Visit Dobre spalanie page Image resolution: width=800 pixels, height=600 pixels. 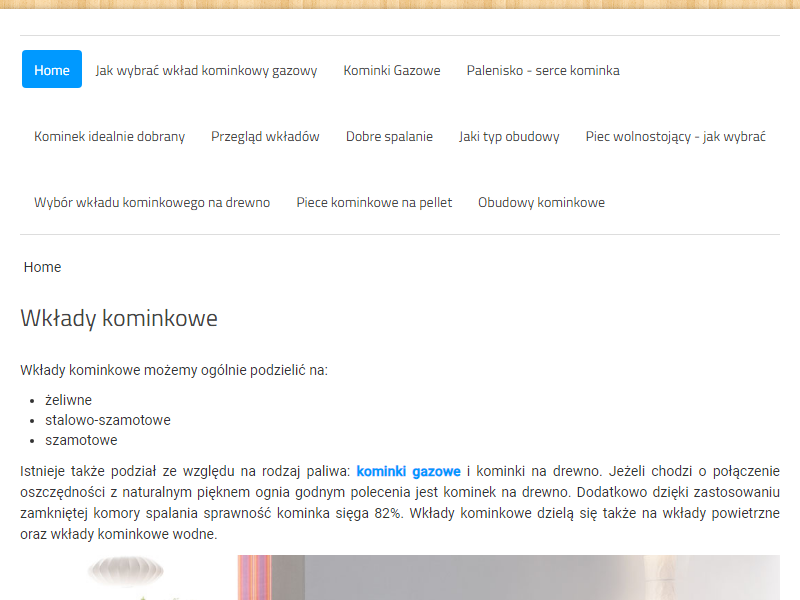tap(389, 137)
